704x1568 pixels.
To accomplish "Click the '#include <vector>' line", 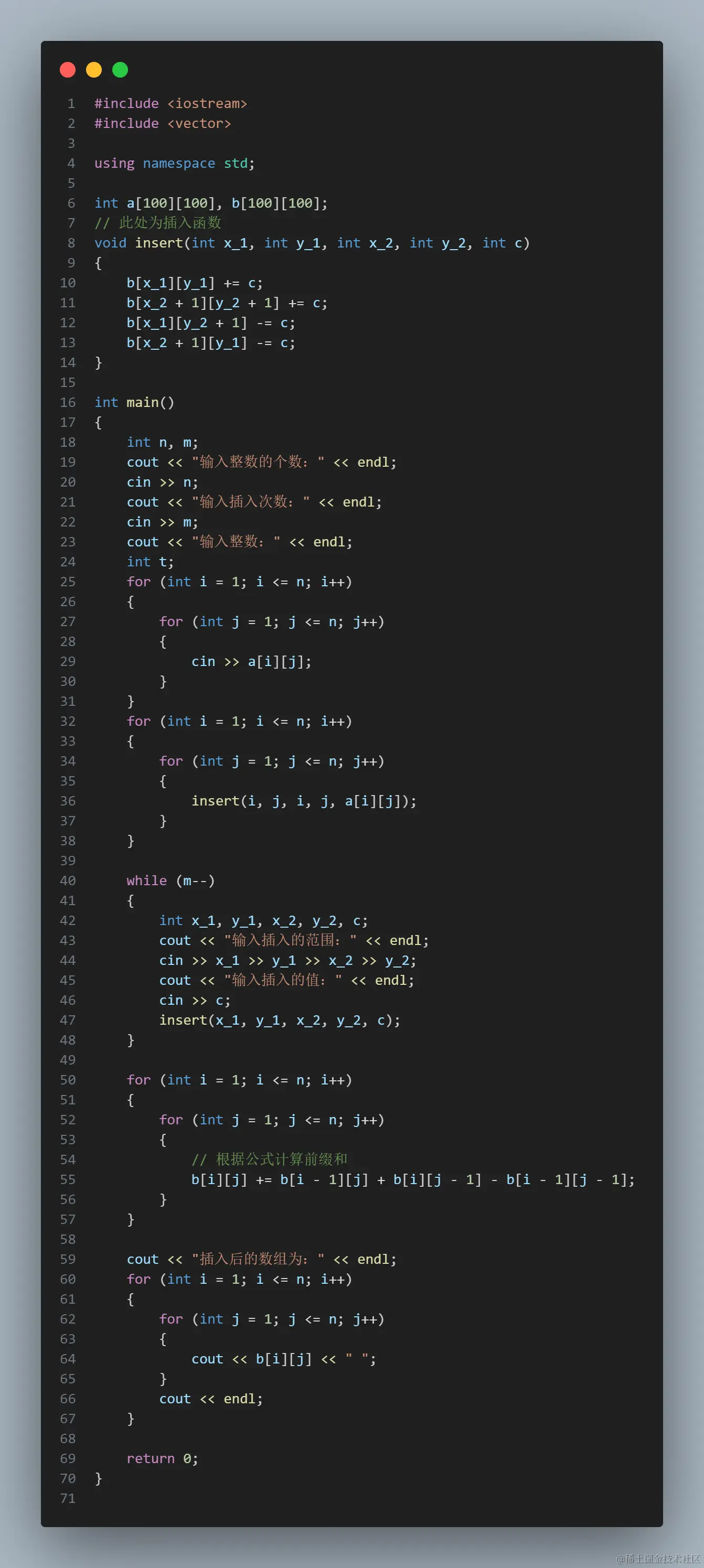I will pyautogui.click(x=163, y=124).
